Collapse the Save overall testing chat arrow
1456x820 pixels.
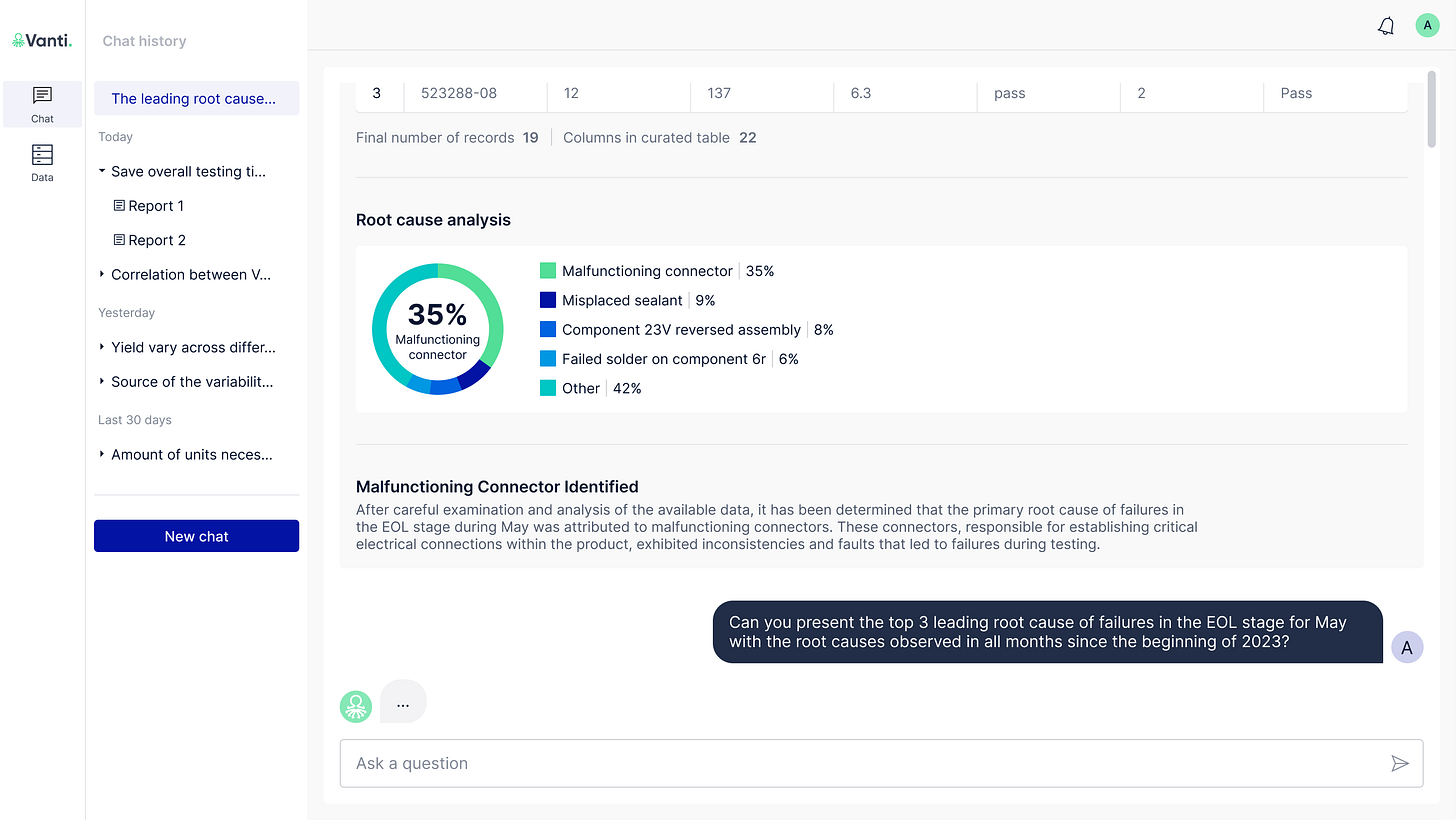pos(102,171)
